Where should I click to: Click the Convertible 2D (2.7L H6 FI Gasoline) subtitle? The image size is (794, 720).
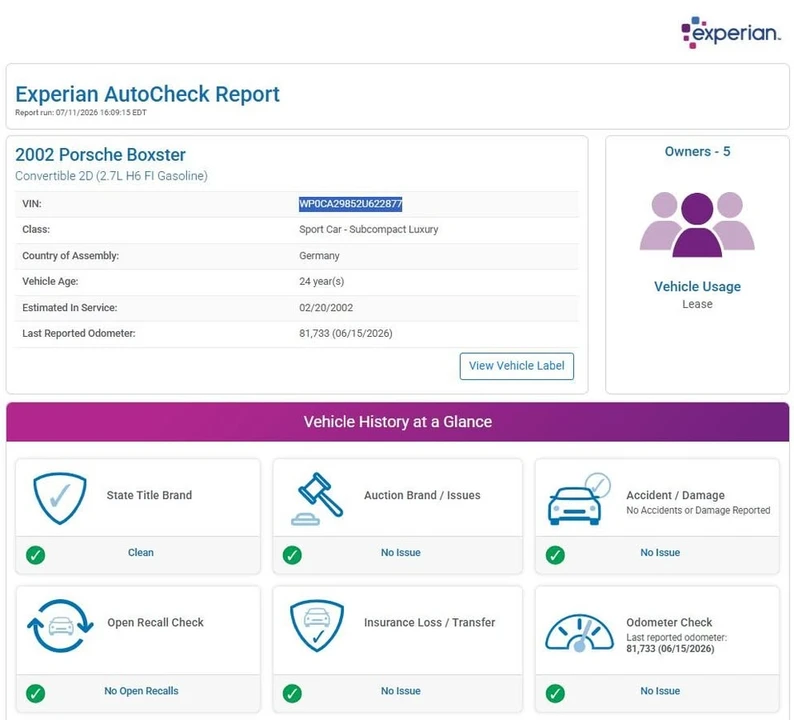[x=111, y=176]
